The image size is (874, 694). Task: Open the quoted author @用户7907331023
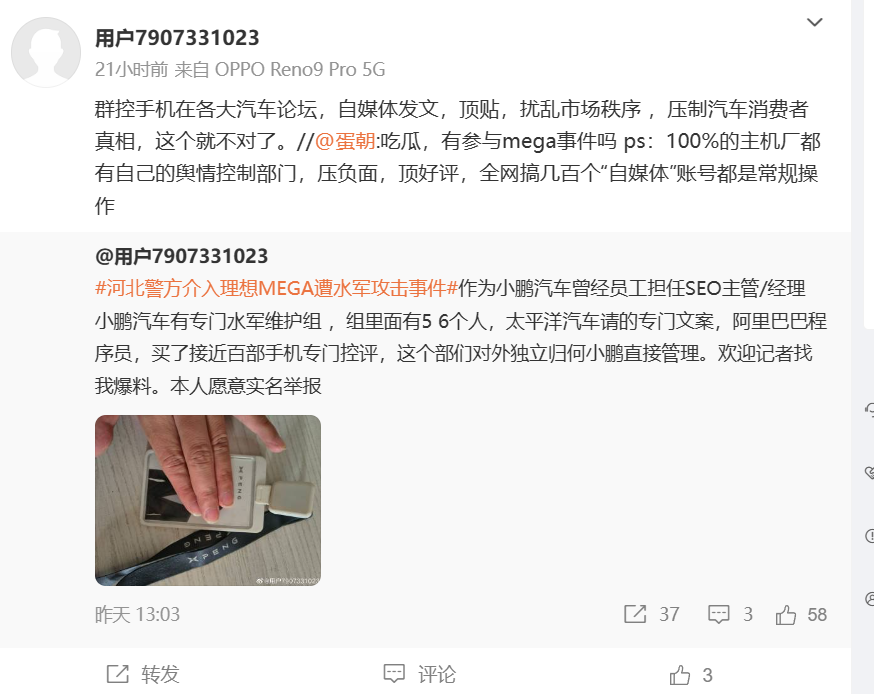click(x=181, y=256)
